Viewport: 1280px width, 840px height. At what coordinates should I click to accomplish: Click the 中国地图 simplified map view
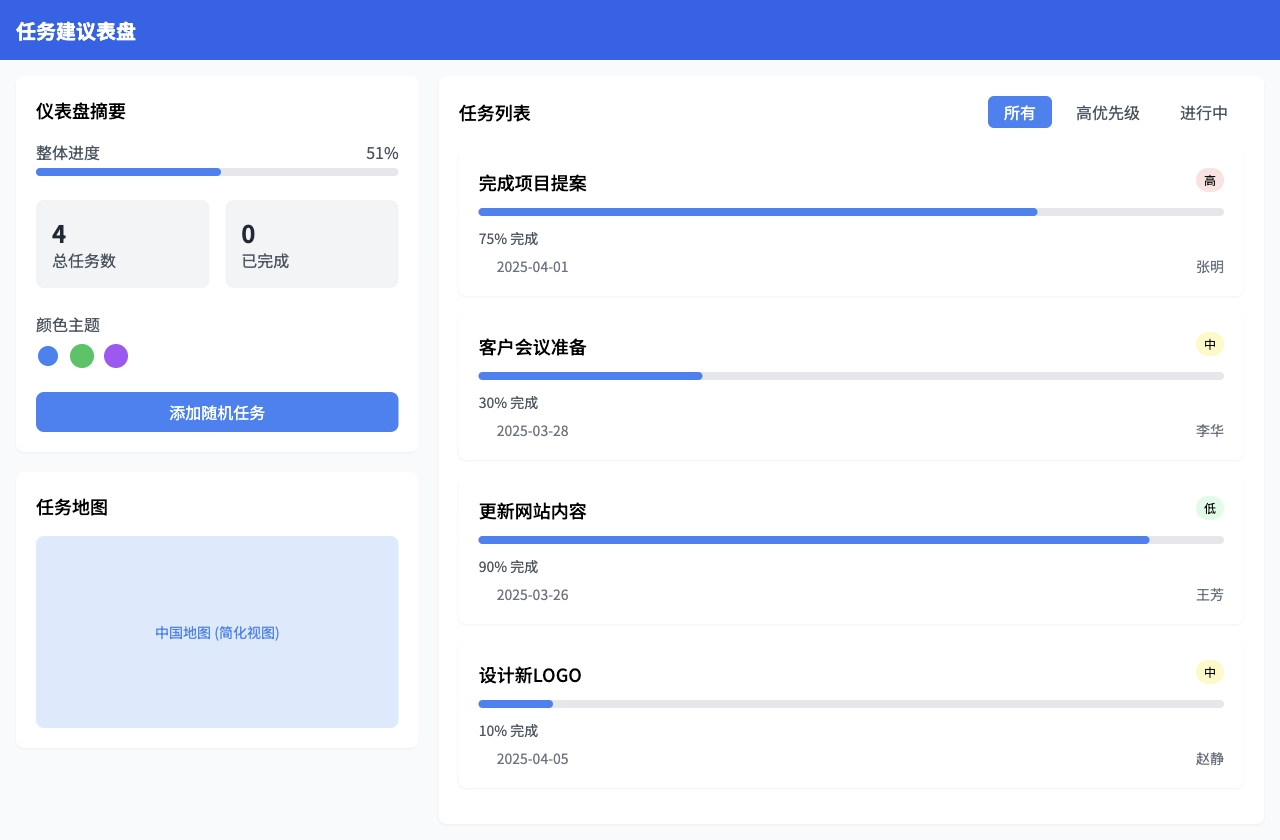217,632
